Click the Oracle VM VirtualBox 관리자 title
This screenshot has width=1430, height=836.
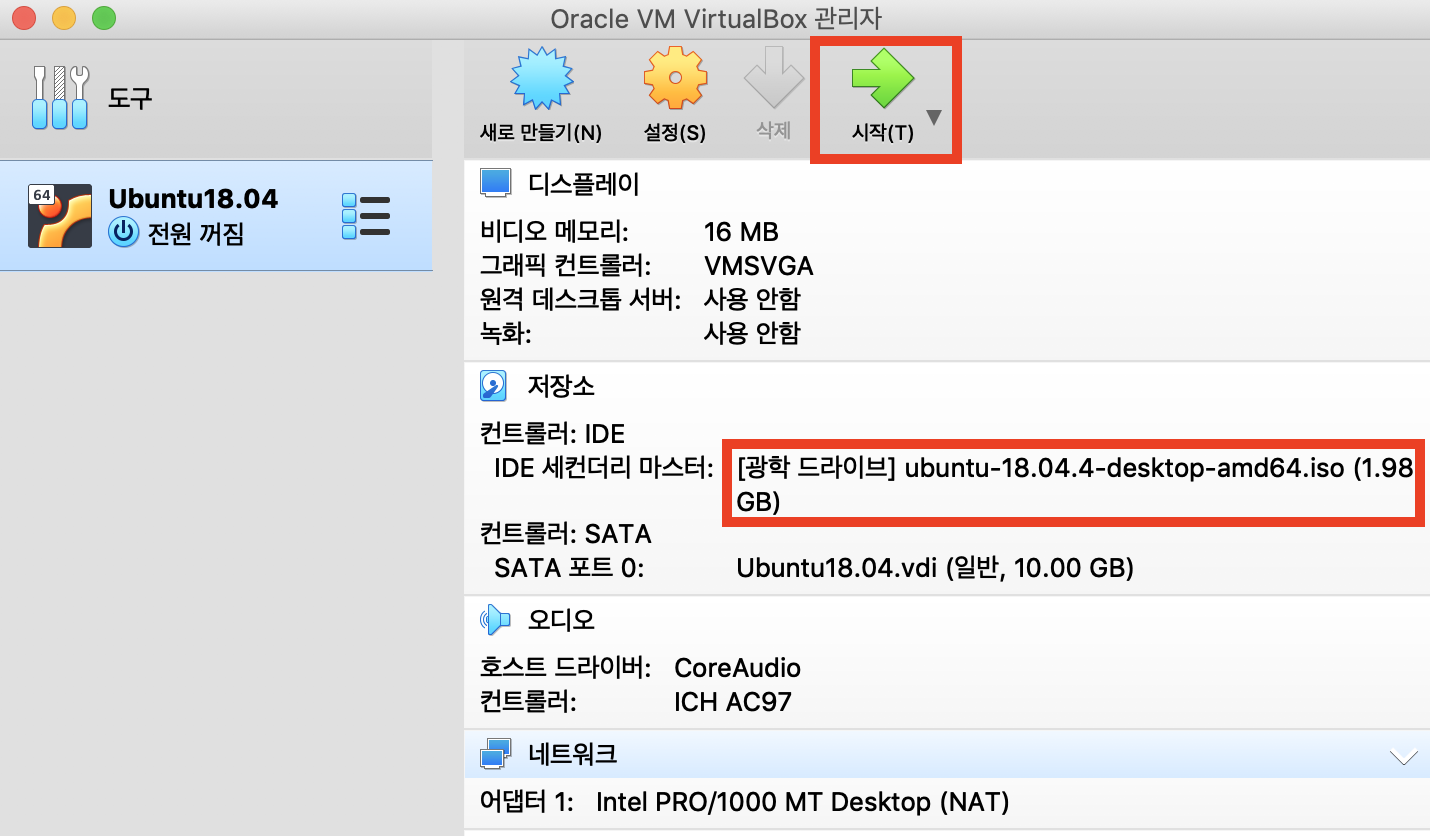point(716,19)
